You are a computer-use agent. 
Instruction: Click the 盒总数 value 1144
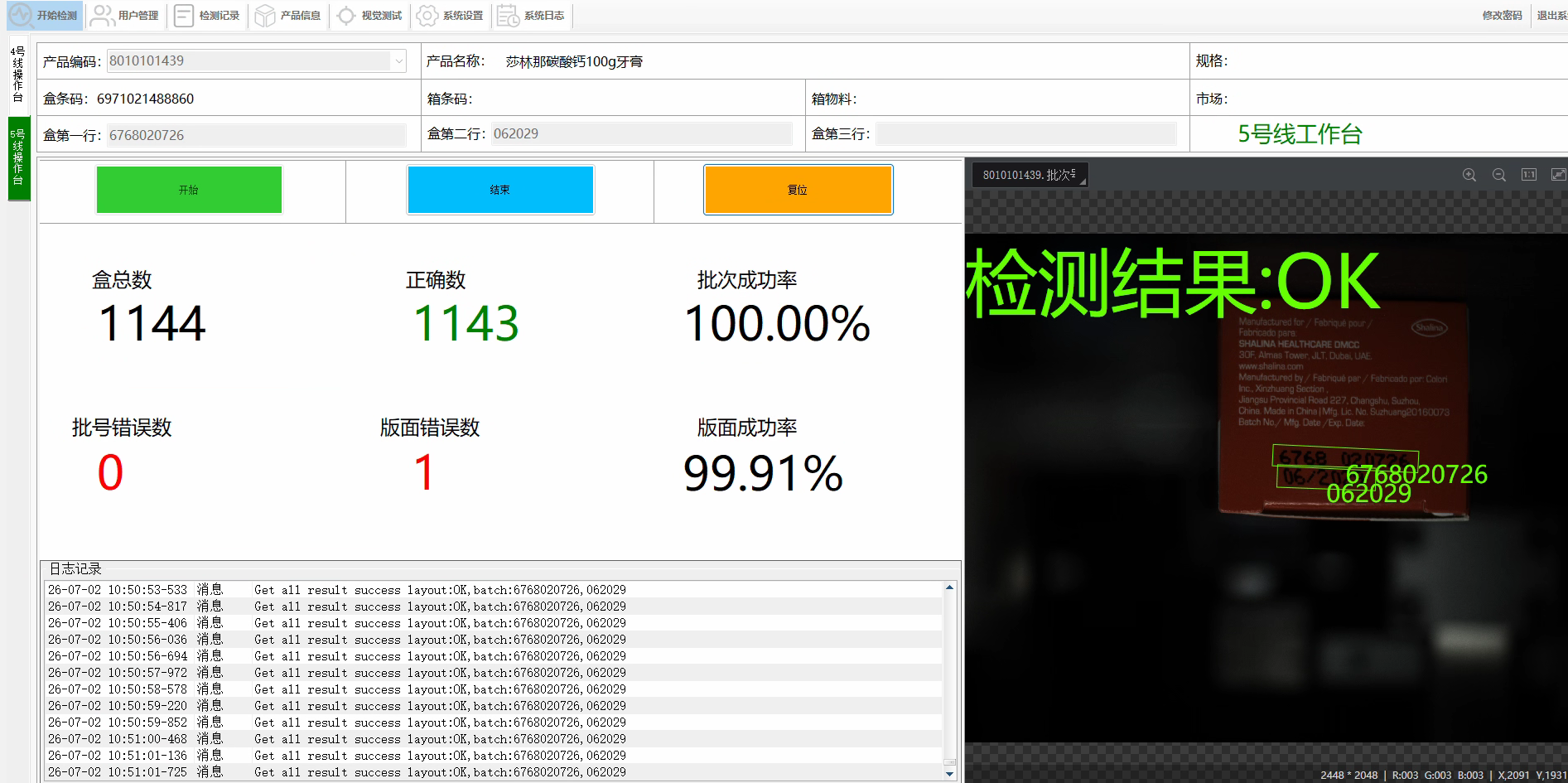point(152,323)
